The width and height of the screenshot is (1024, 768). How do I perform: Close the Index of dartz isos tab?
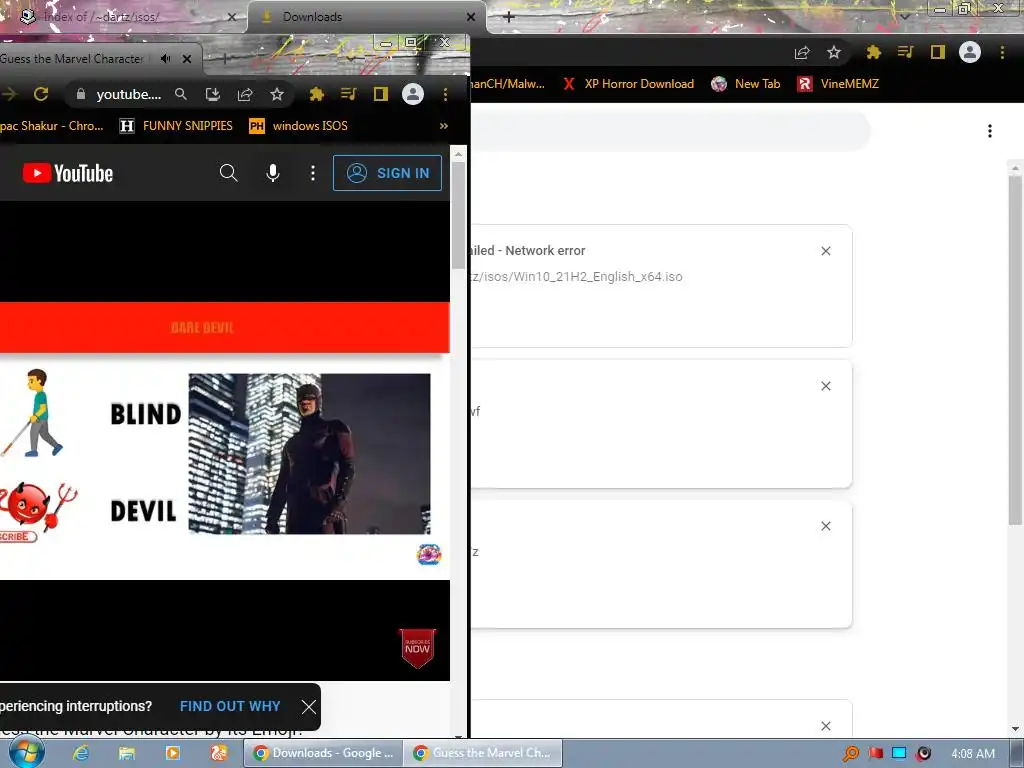pyautogui.click(x=232, y=17)
